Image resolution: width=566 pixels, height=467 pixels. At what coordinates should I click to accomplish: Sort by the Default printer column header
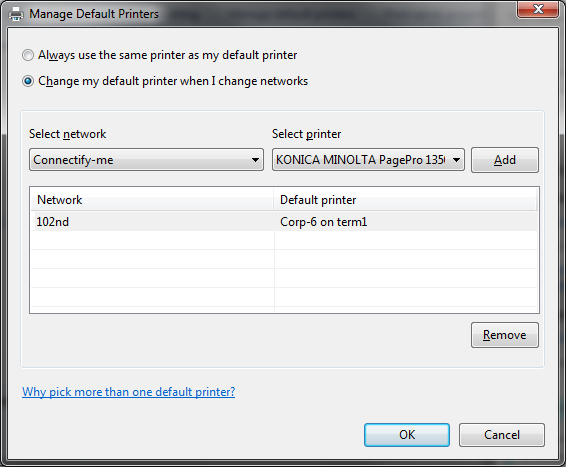tap(405, 200)
